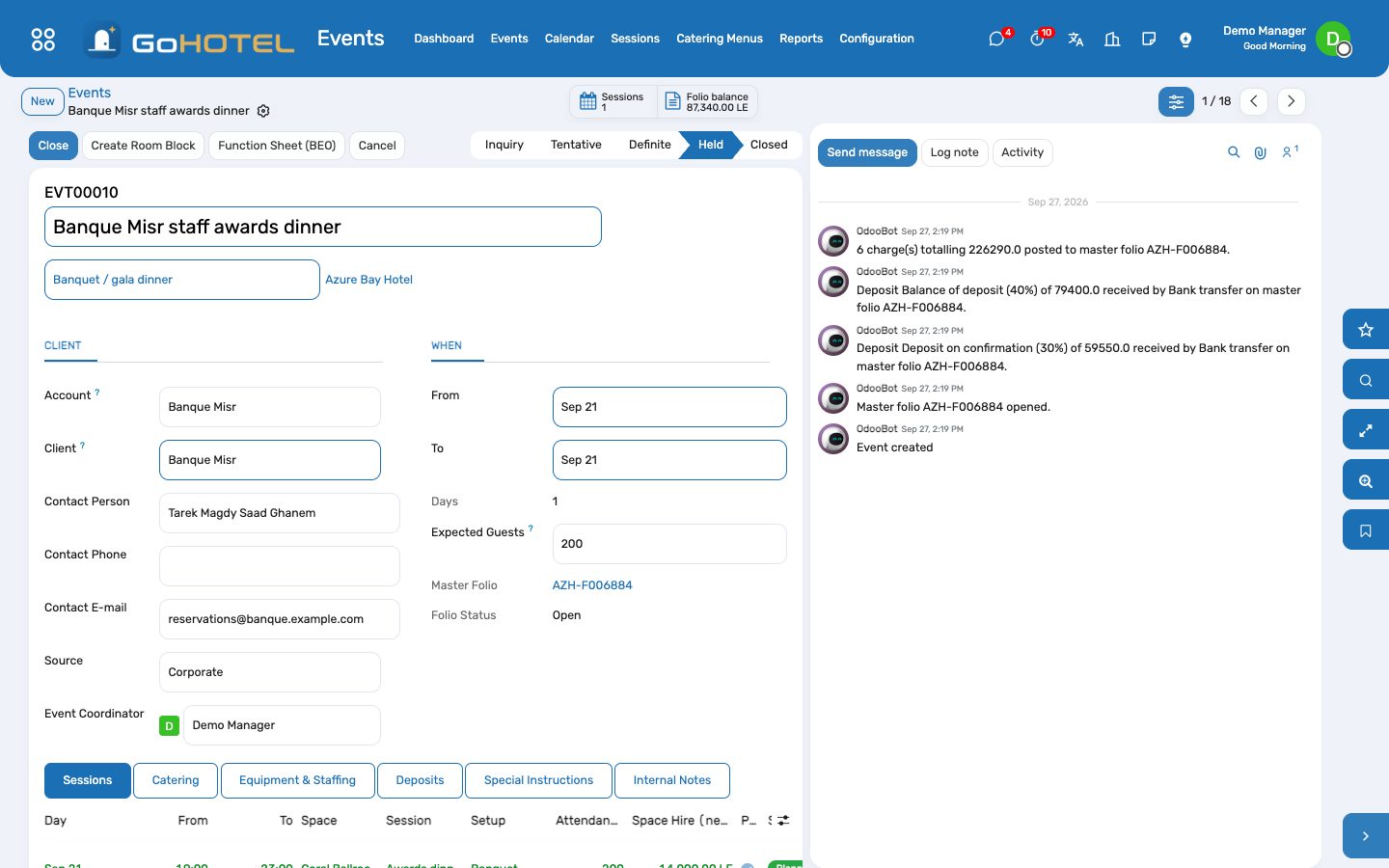Click the magnifier search side button
This screenshot has width=1389, height=868.
coord(1366,380)
